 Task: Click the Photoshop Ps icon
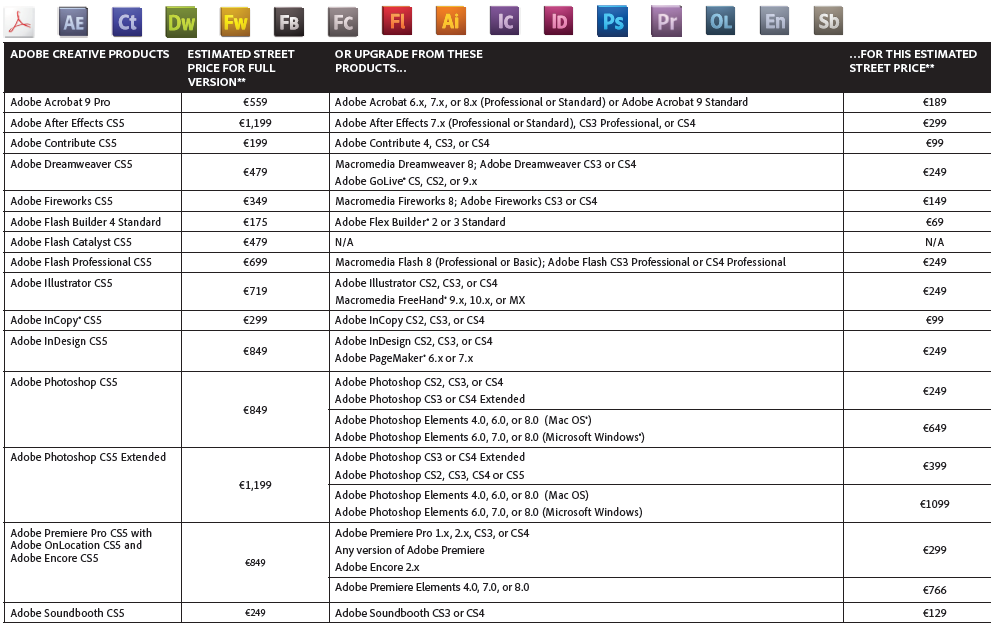click(612, 22)
